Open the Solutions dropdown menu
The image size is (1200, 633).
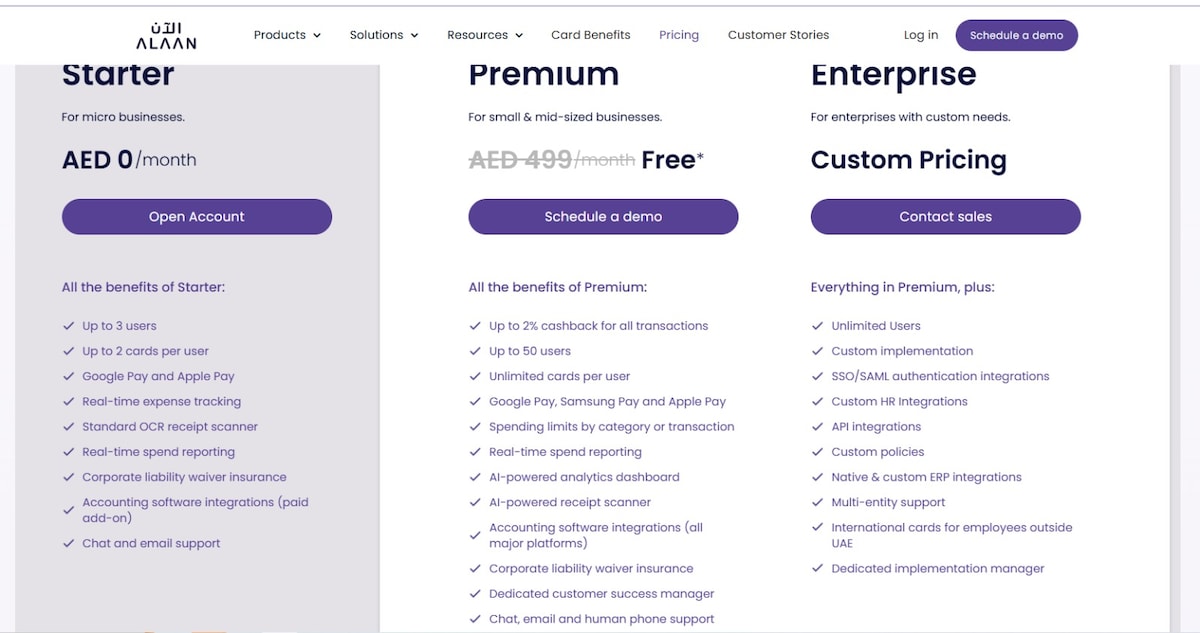pyautogui.click(x=384, y=35)
